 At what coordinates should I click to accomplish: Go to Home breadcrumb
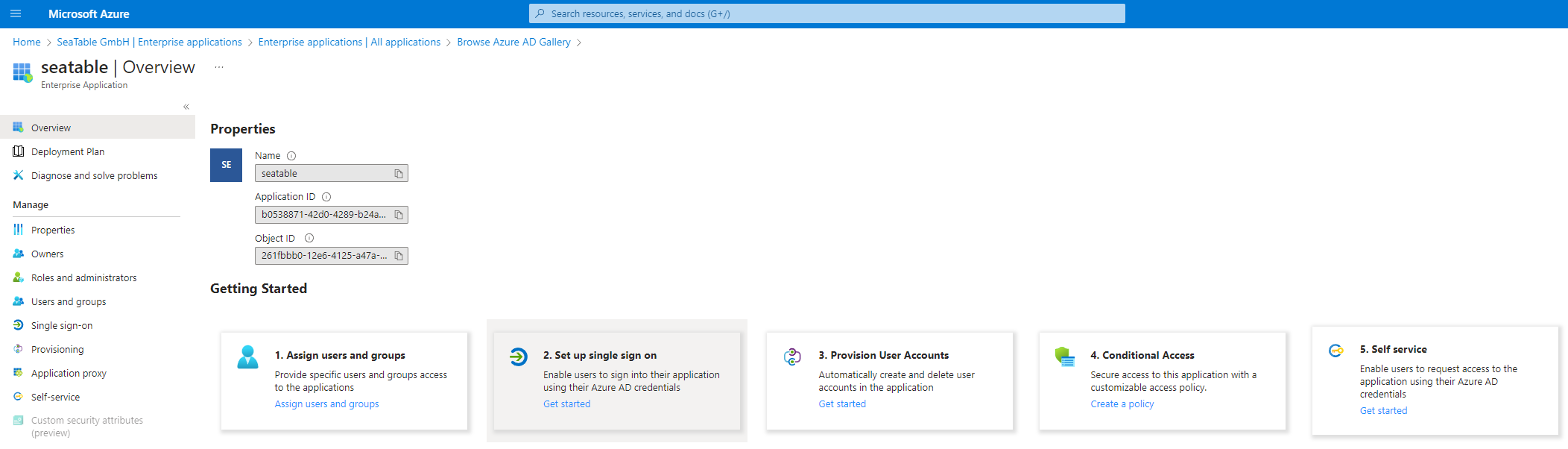[x=27, y=42]
